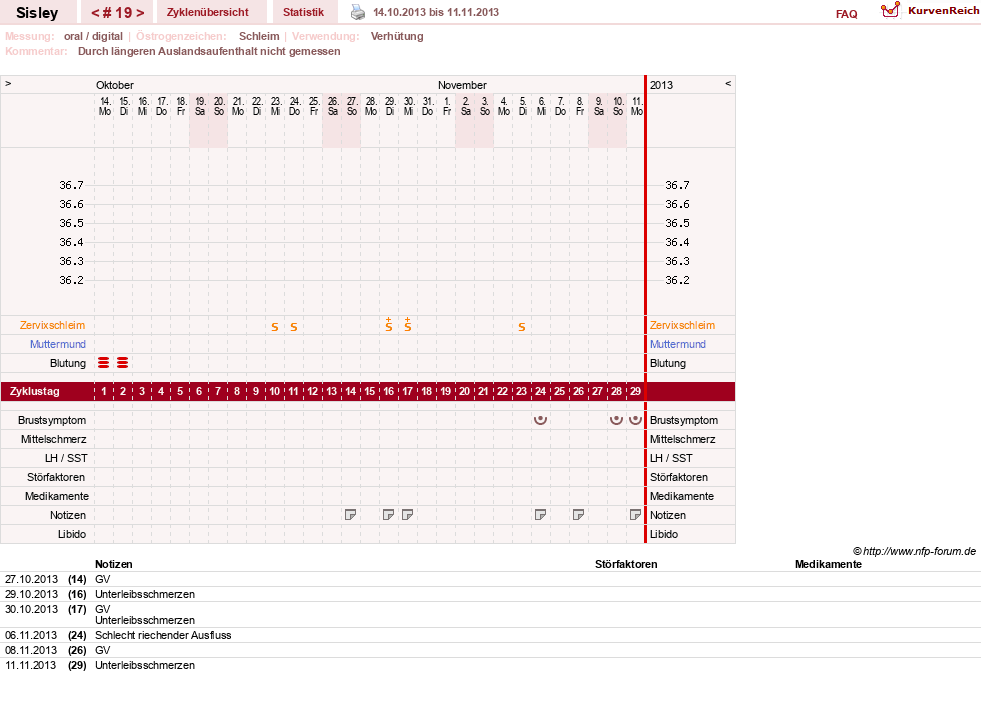Click the printer icon

357,12
